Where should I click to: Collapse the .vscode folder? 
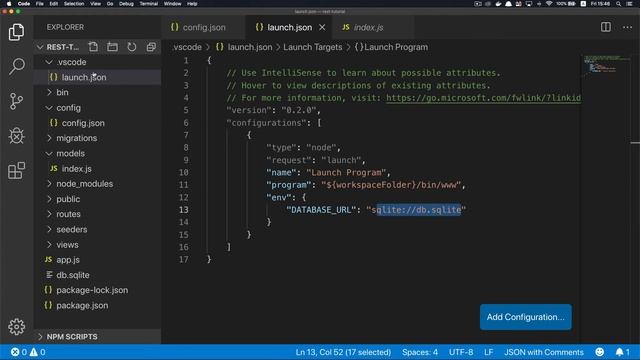49,62
